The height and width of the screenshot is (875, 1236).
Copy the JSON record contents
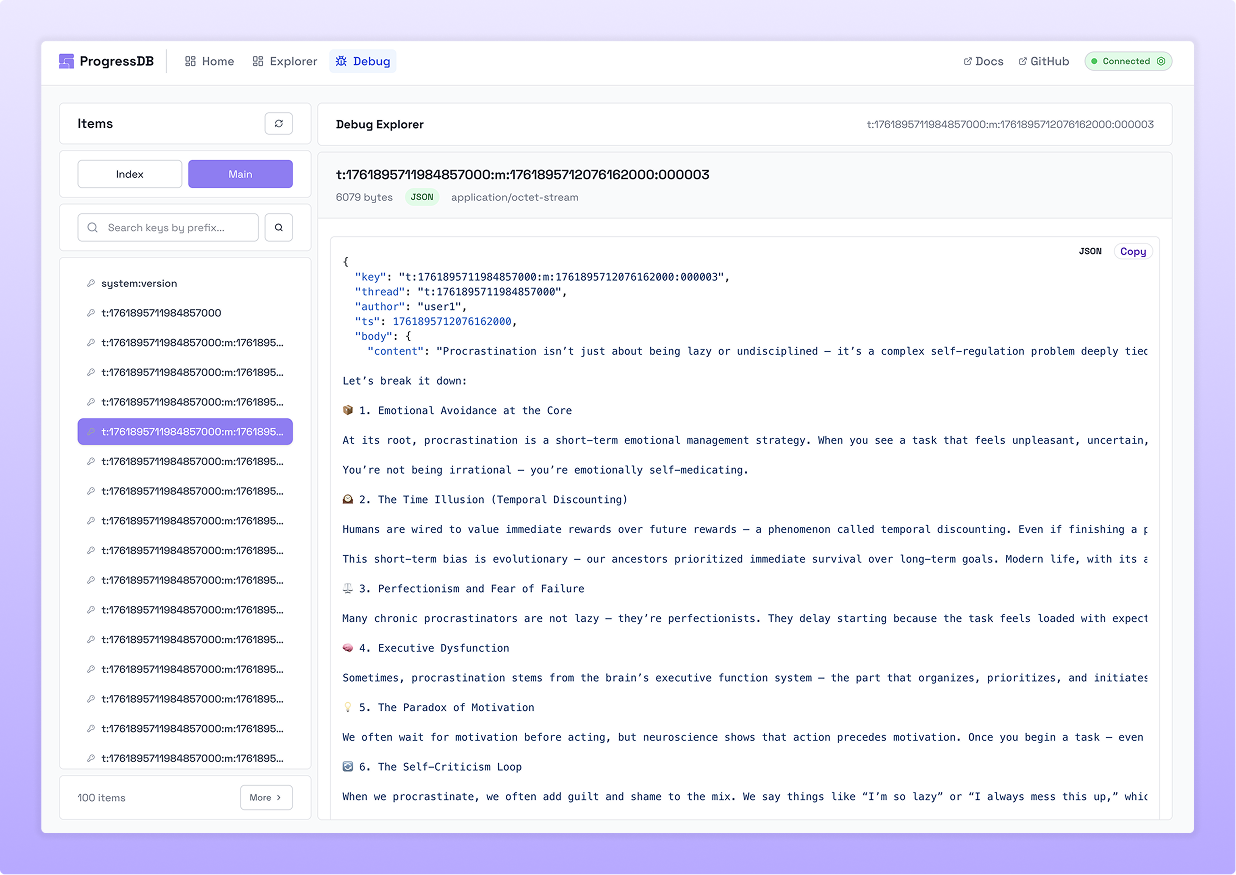1132,251
